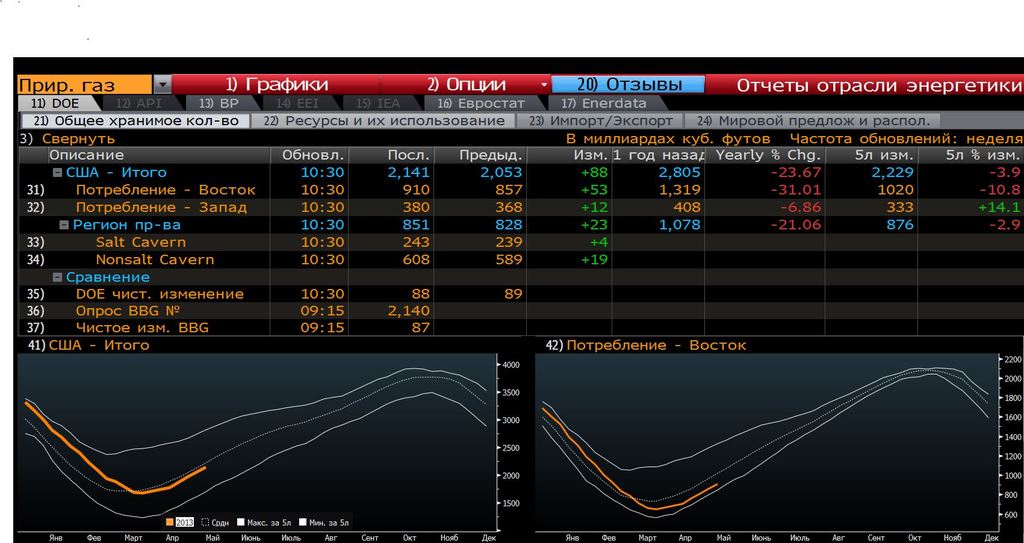
Task: Click the orange 2013 legend swatch
Action: click(170, 523)
